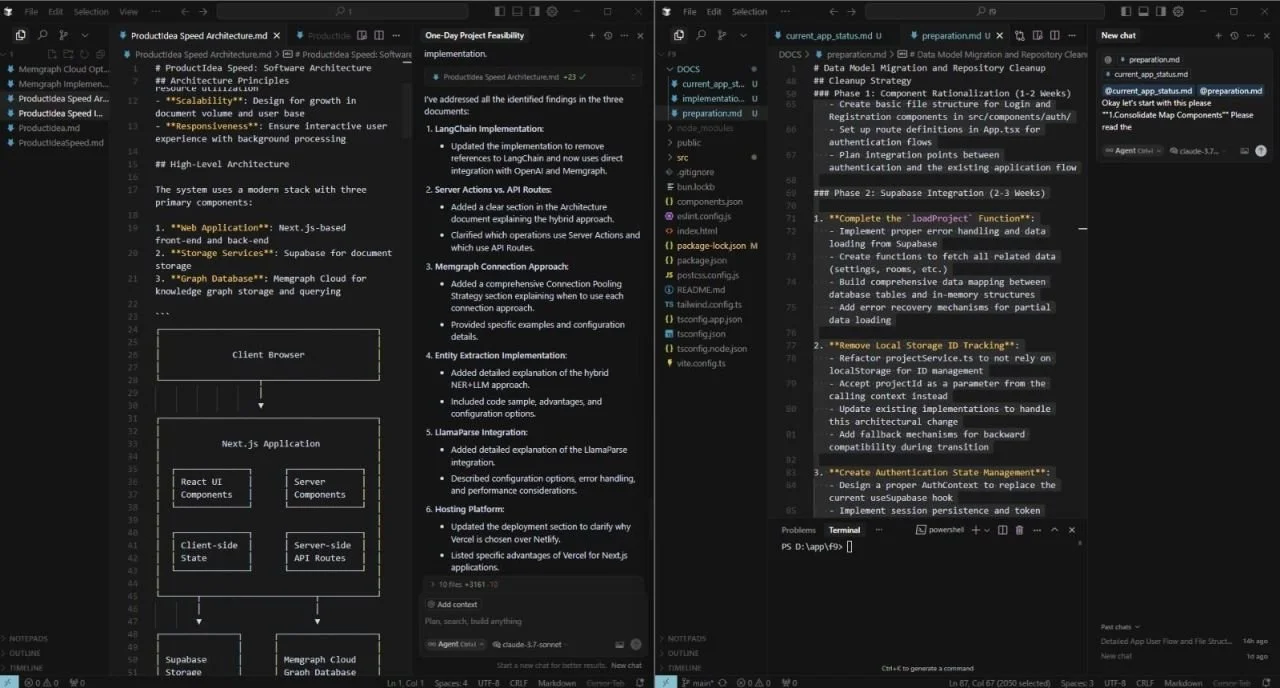Send message in New chat panel
1280x688 pixels.
[1260, 151]
